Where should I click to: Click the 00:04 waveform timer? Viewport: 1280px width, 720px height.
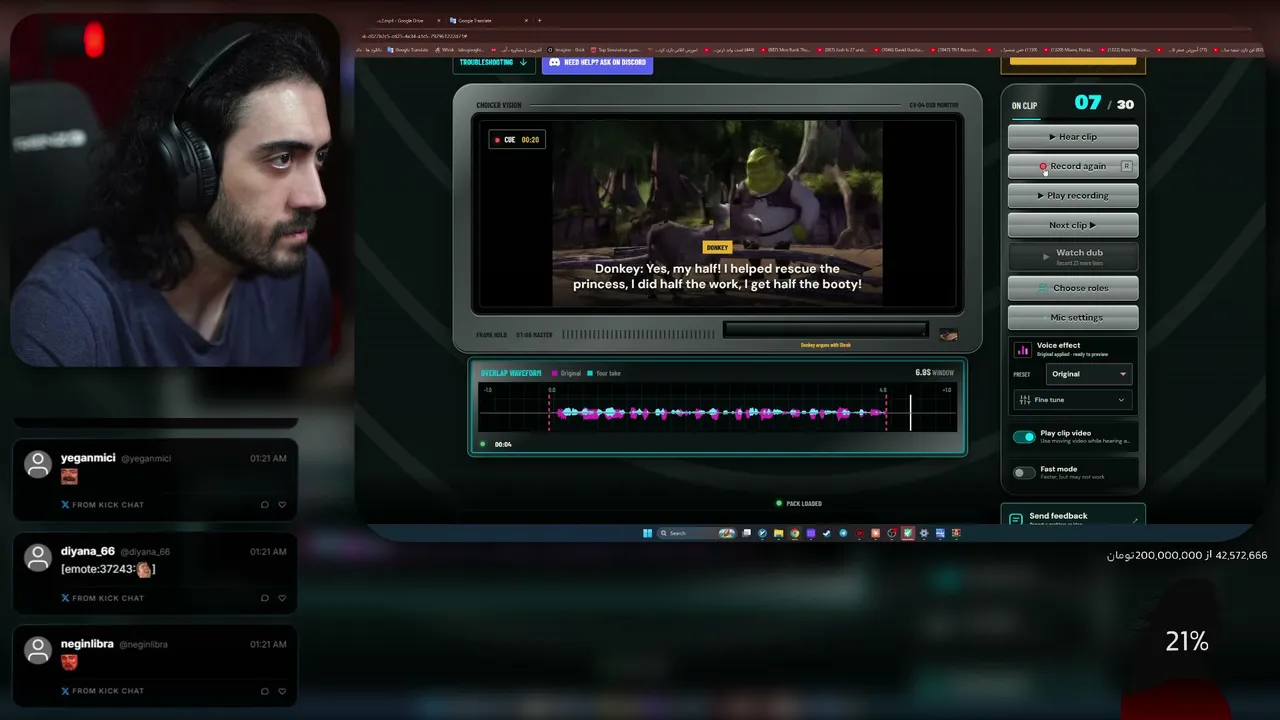click(503, 444)
